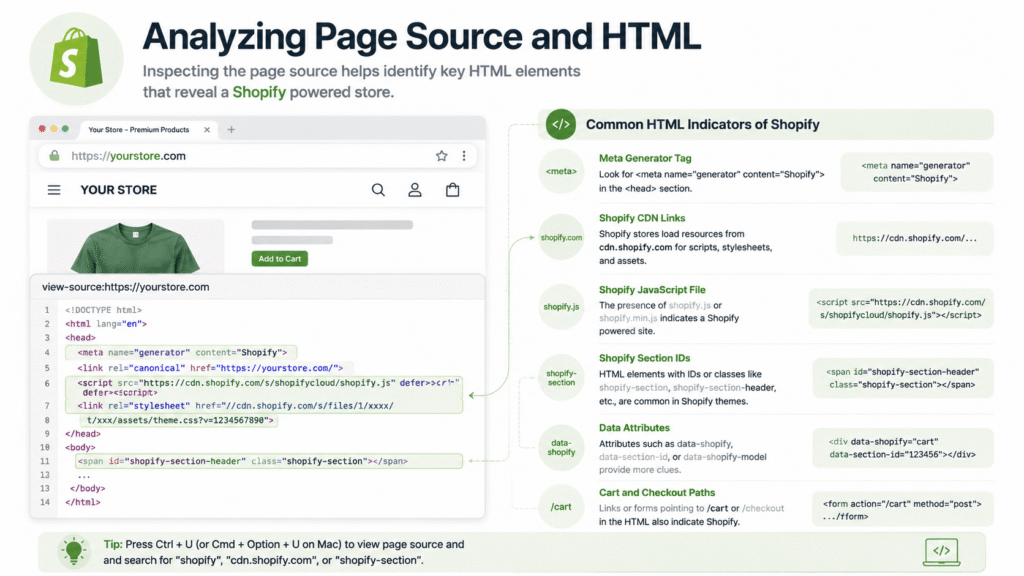The height and width of the screenshot is (576, 1024).
Task: Click the YOUR STORE title text
Action: [118, 190]
